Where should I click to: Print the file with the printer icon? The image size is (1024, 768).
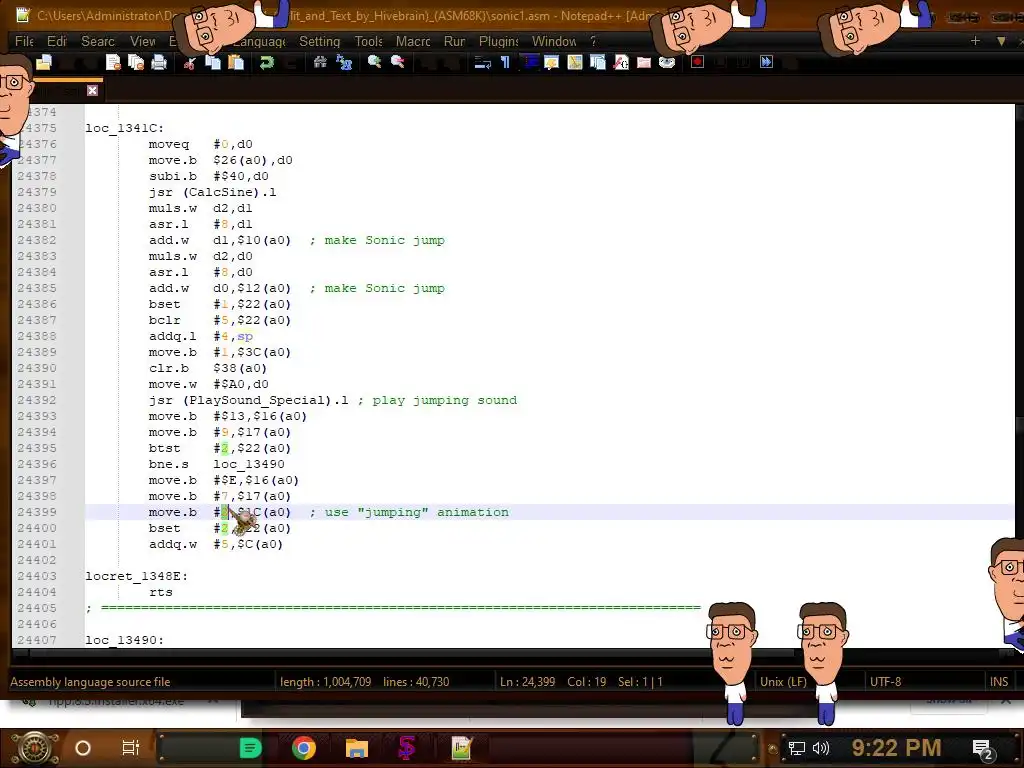point(159,63)
